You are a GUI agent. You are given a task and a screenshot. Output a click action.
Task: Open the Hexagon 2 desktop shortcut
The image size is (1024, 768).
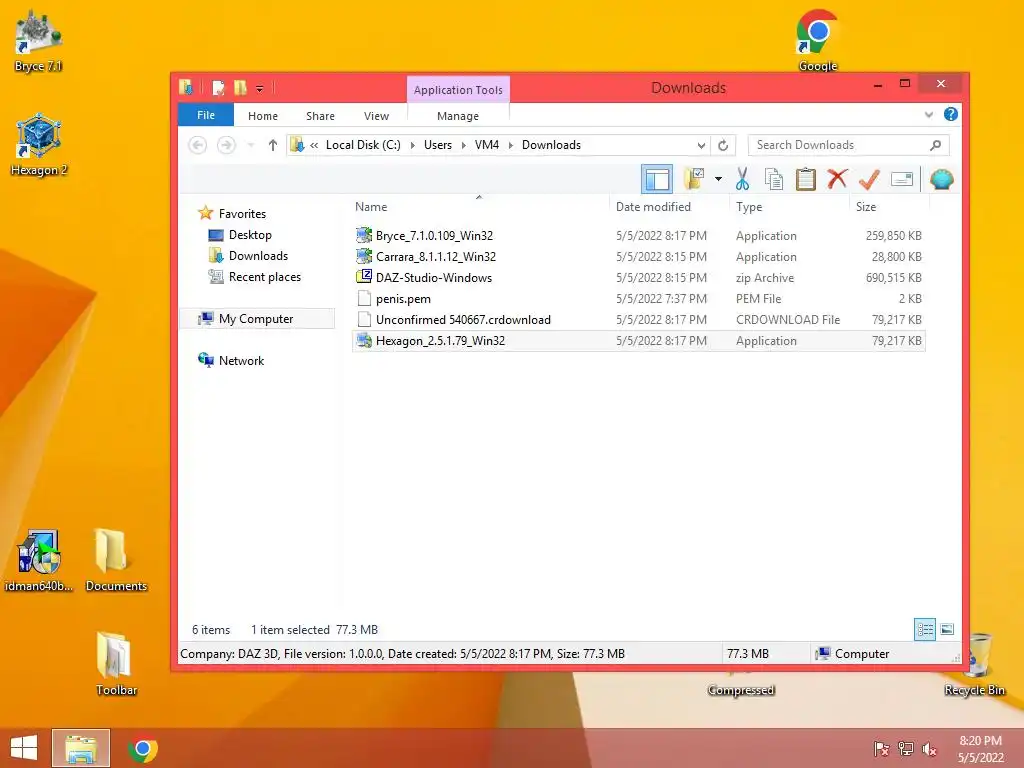[39, 145]
